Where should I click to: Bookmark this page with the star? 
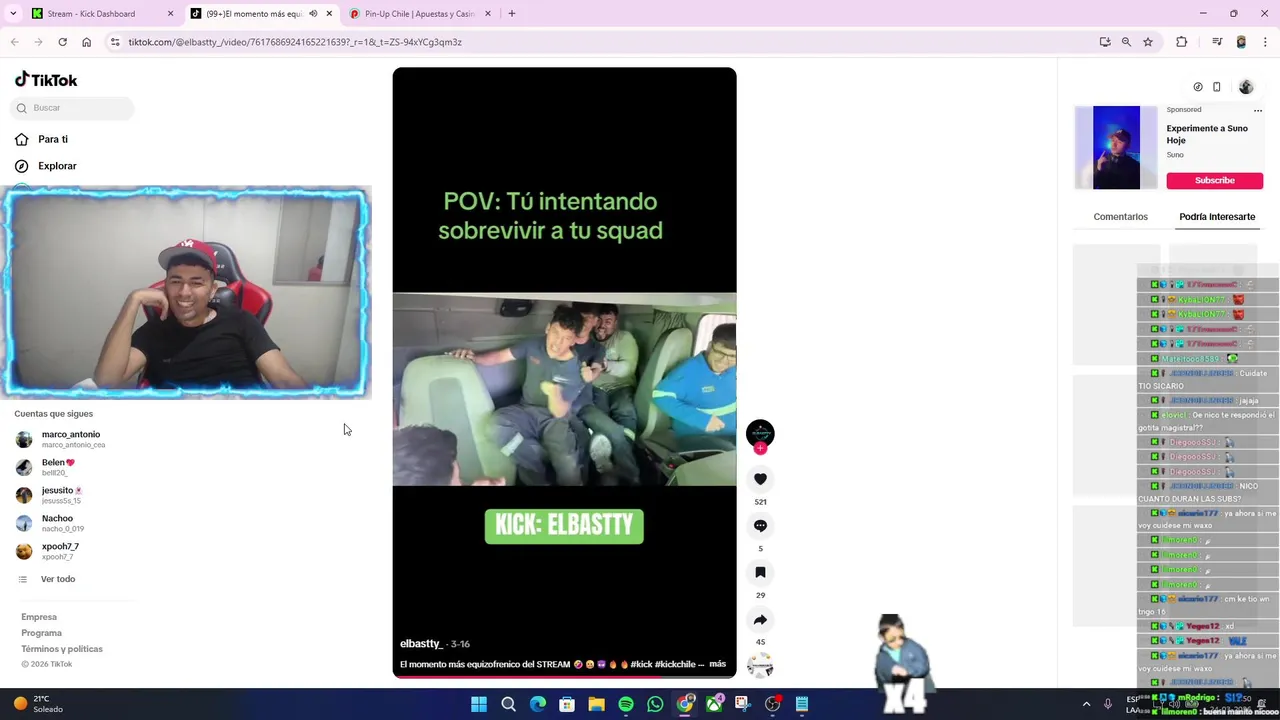tap(1148, 42)
